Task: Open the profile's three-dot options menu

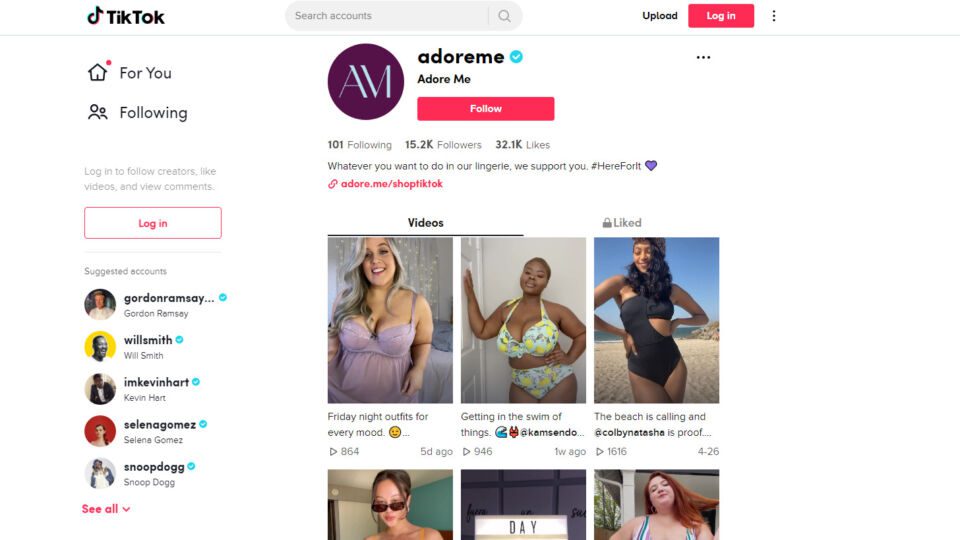Action: [703, 58]
